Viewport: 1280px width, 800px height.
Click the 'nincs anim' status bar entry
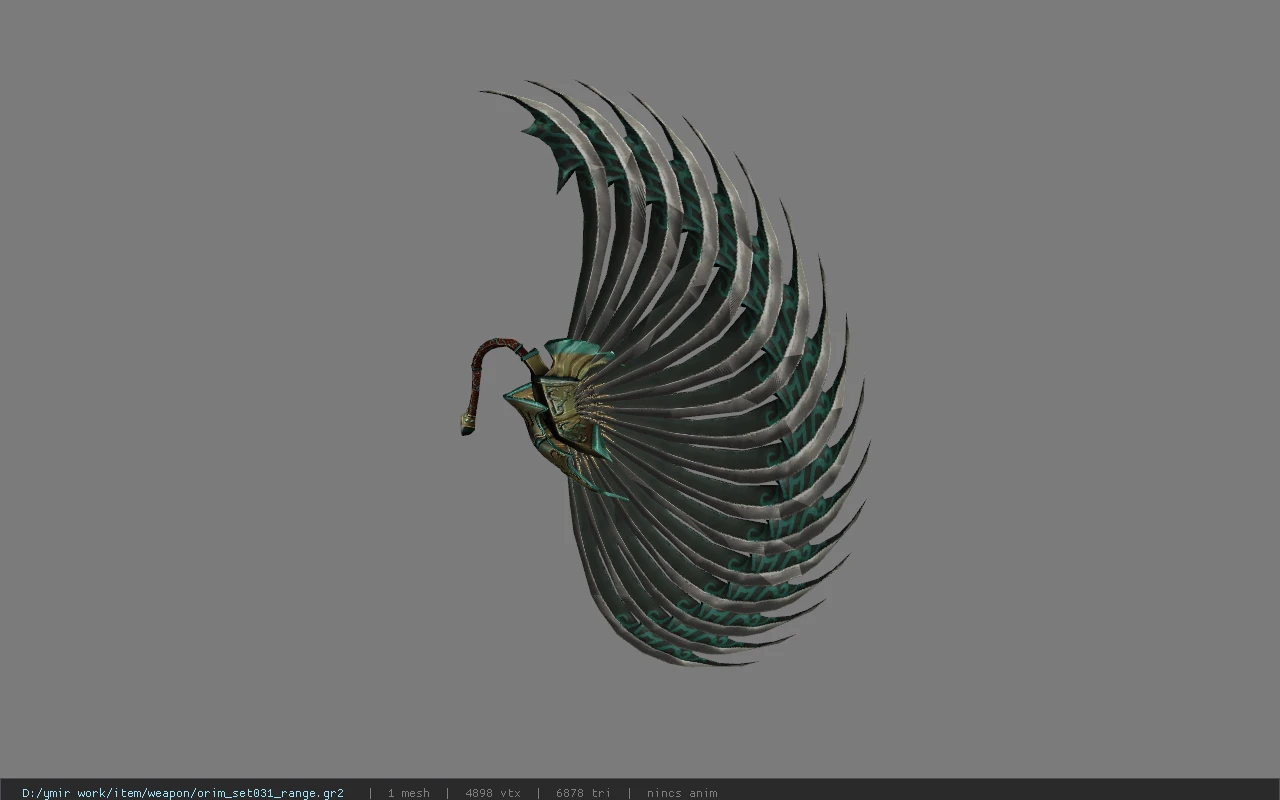pos(682,793)
